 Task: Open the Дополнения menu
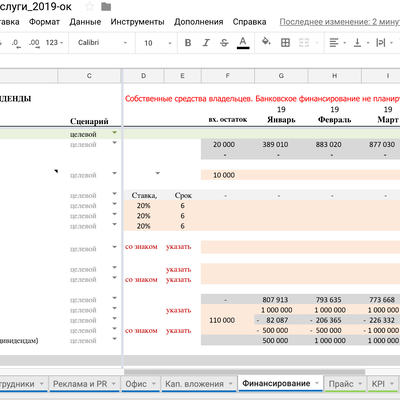click(199, 22)
